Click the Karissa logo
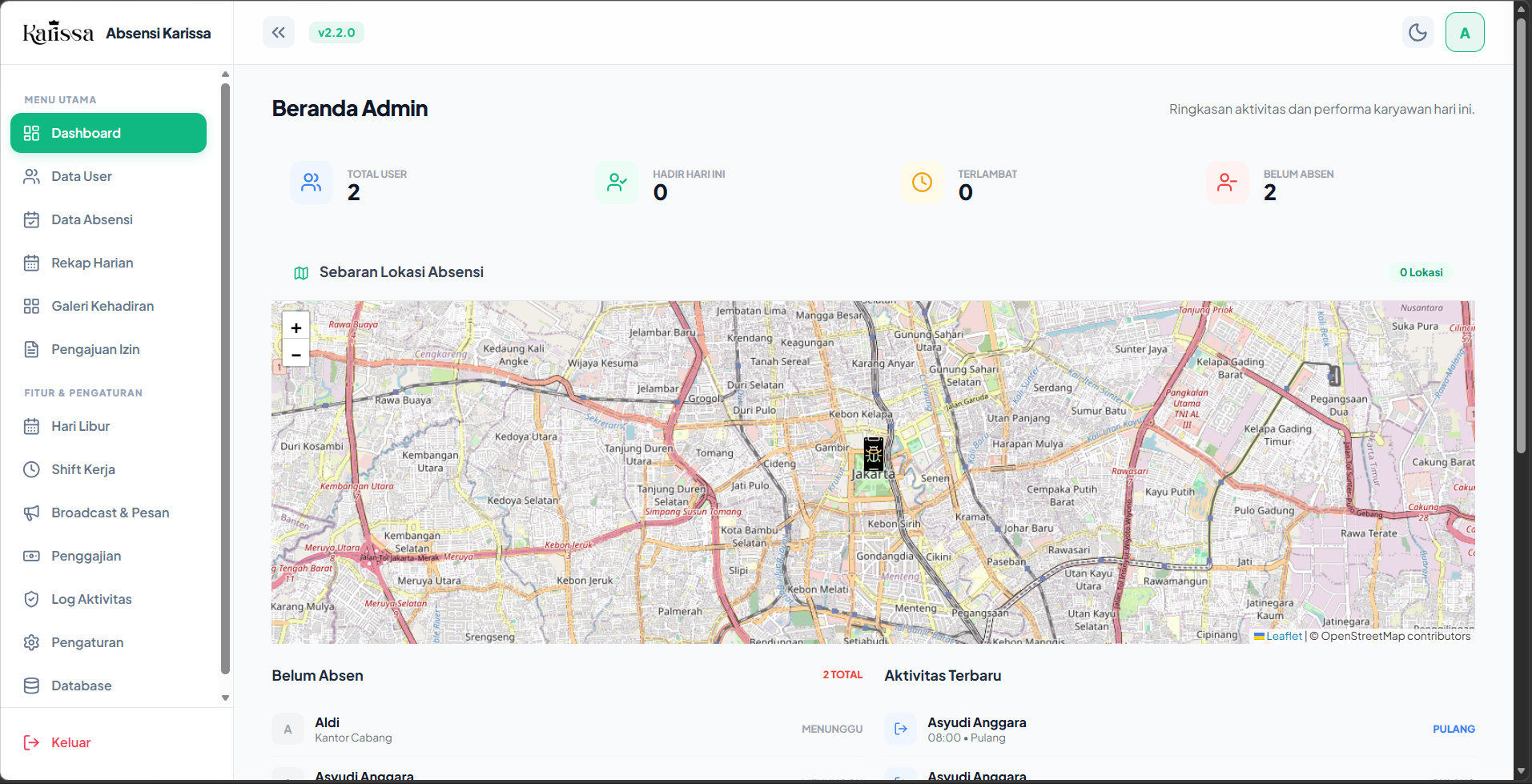 58,33
